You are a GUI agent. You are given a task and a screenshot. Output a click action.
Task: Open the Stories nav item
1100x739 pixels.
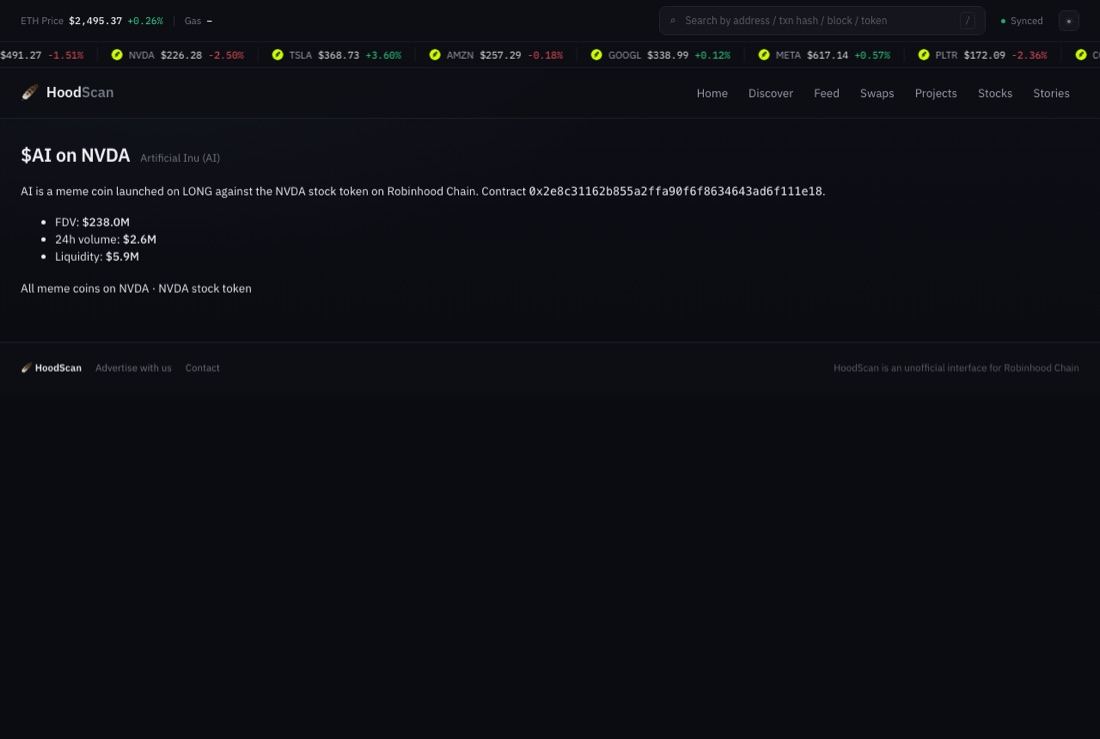(1051, 93)
